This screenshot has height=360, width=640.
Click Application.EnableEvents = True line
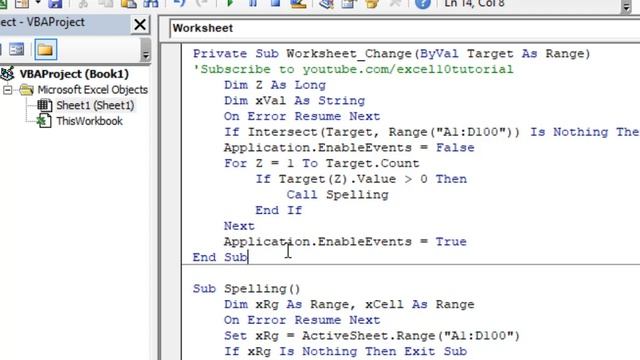345,242
